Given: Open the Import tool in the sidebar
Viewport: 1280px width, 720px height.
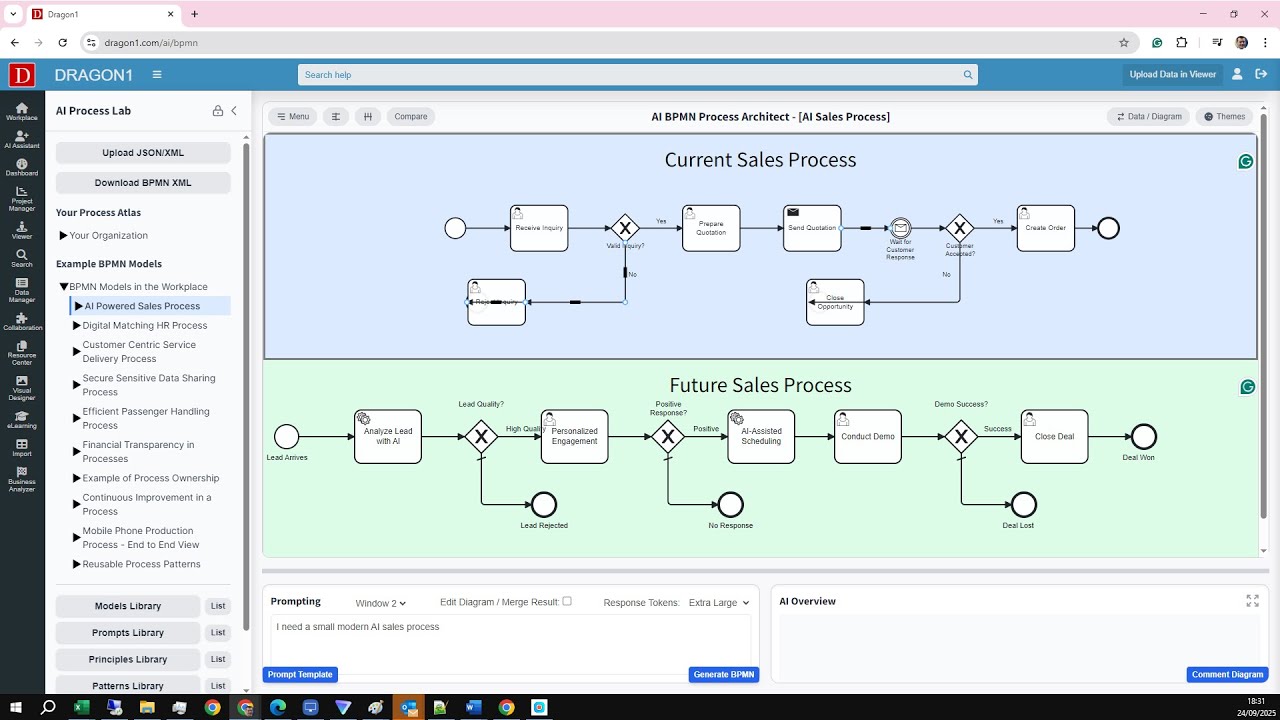Looking at the screenshot, I should [22, 450].
